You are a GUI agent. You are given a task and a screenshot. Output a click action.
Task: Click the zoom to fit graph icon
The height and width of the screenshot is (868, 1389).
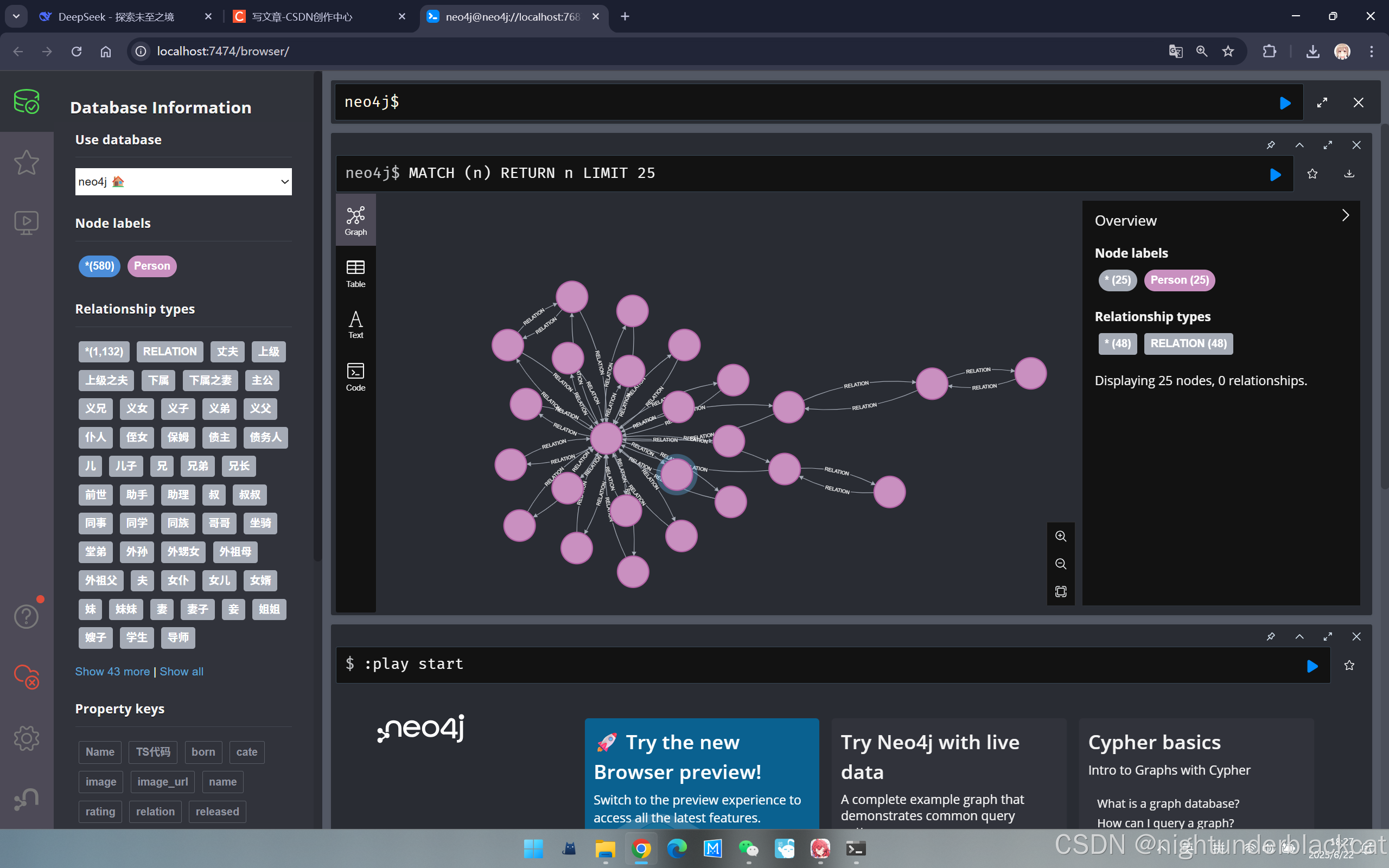pyautogui.click(x=1060, y=591)
